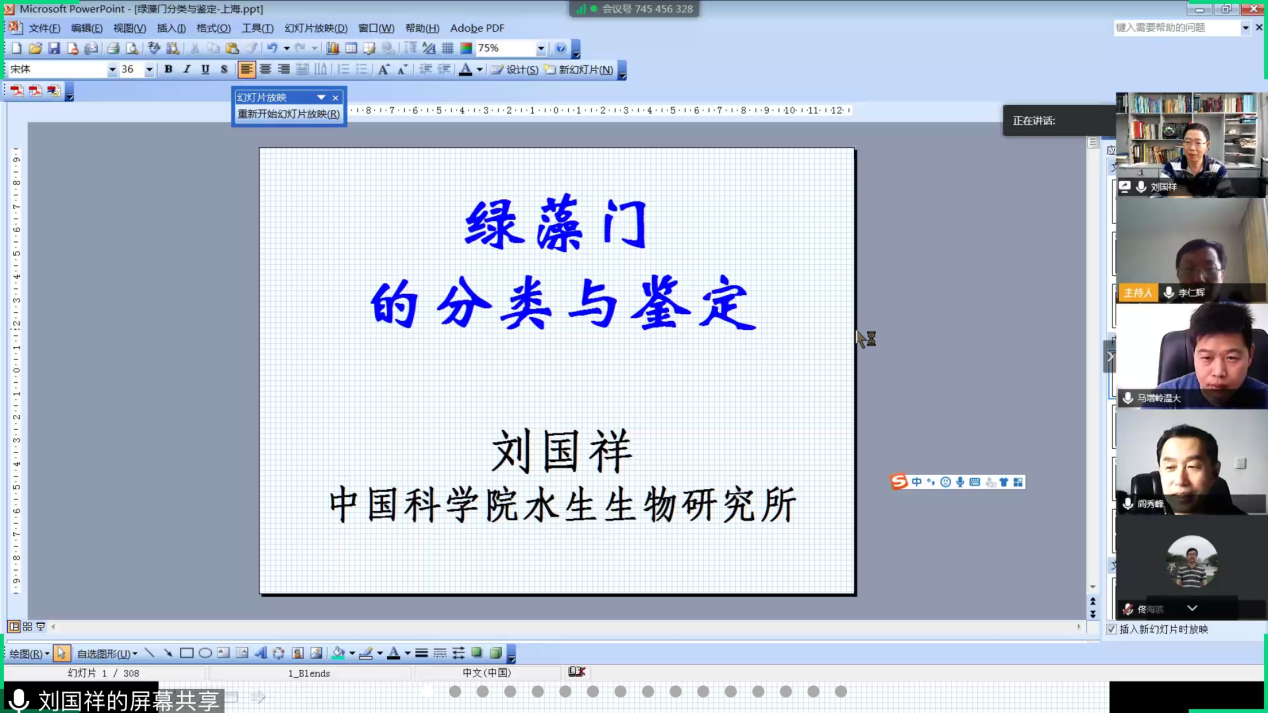Insert WordArt from the drawing toolbar
This screenshot has width=1268, height=713.
point(260,653)
